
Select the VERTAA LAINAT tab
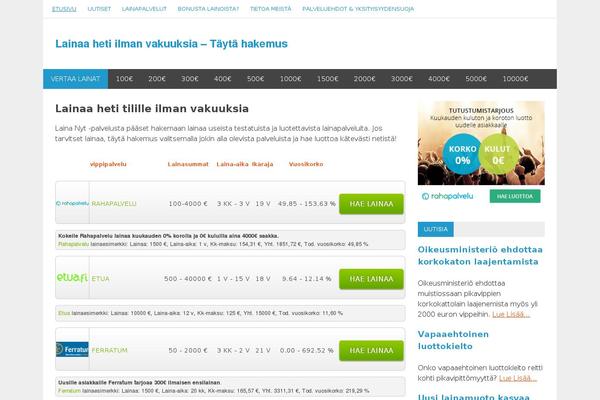(75, 79)
